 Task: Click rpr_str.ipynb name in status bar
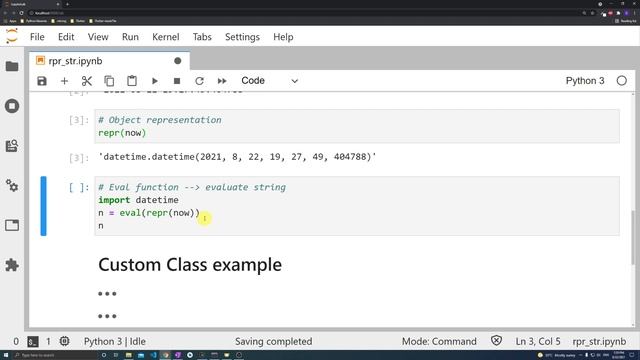point(599,341)
